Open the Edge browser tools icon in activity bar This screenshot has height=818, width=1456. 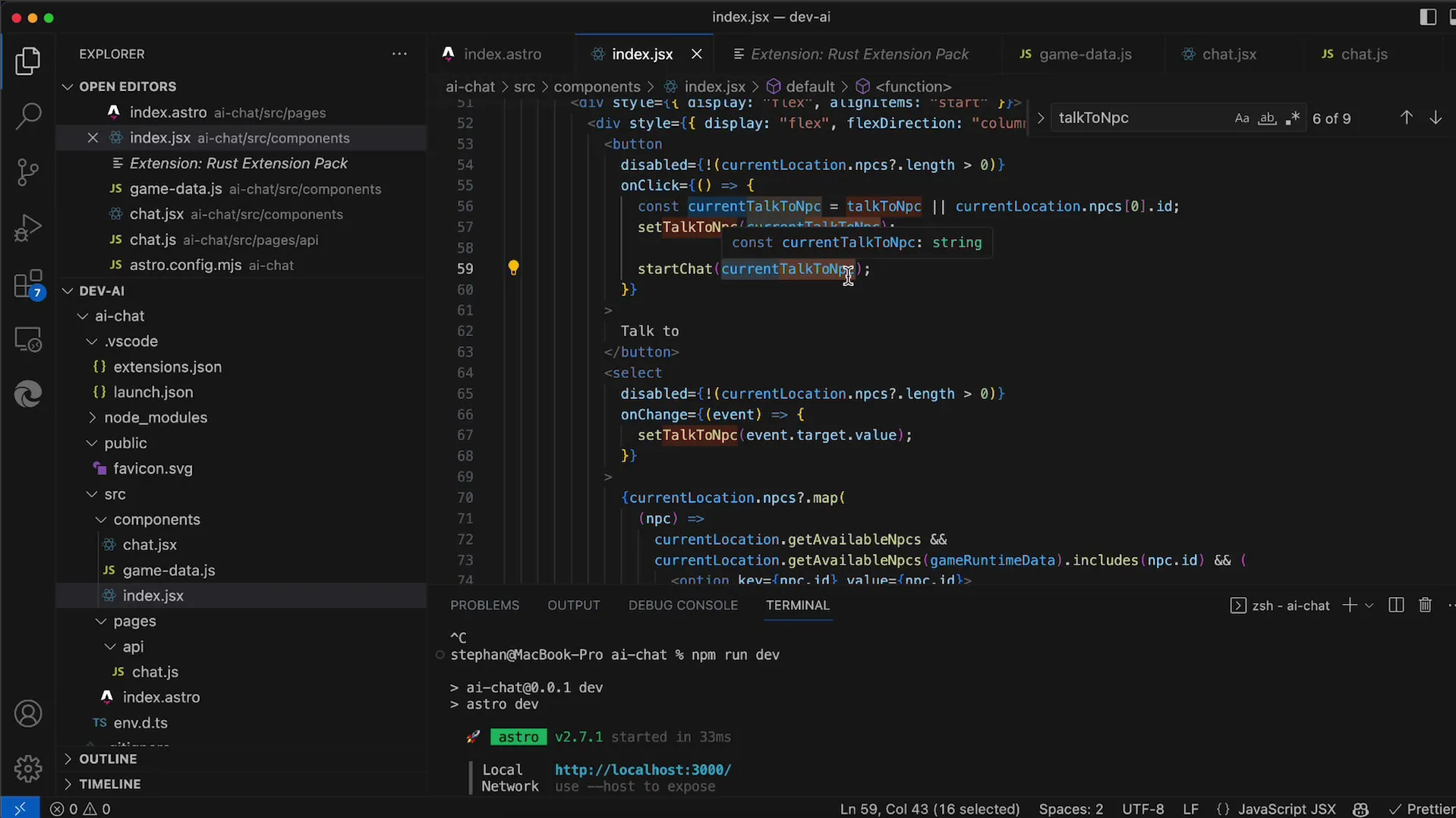28,395
